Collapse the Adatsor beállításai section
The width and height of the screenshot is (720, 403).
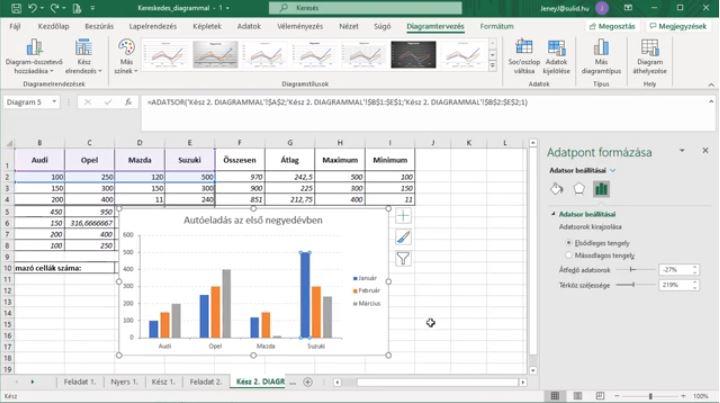coord(552,214)
